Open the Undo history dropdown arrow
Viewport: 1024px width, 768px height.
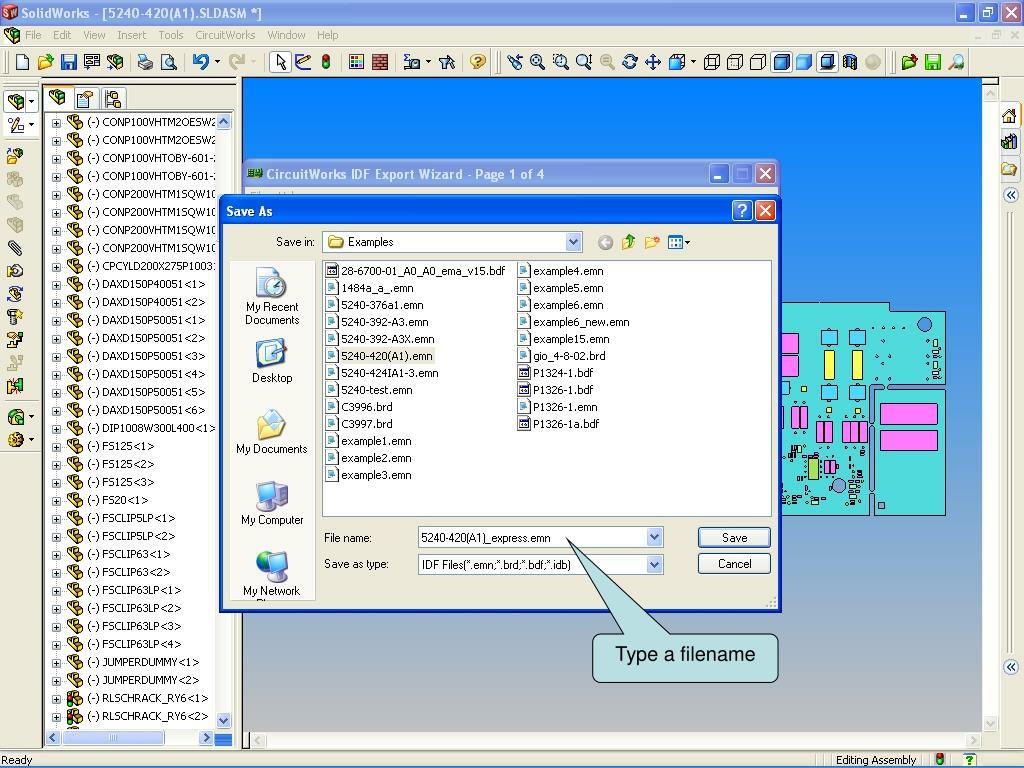click(x=217, y=62)
